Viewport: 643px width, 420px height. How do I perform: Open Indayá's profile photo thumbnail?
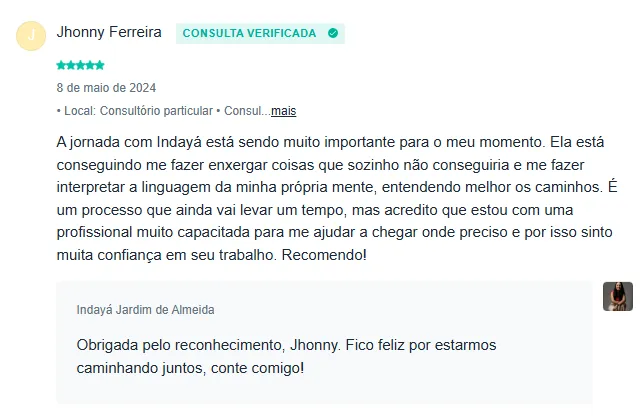[x=617, y=296]
